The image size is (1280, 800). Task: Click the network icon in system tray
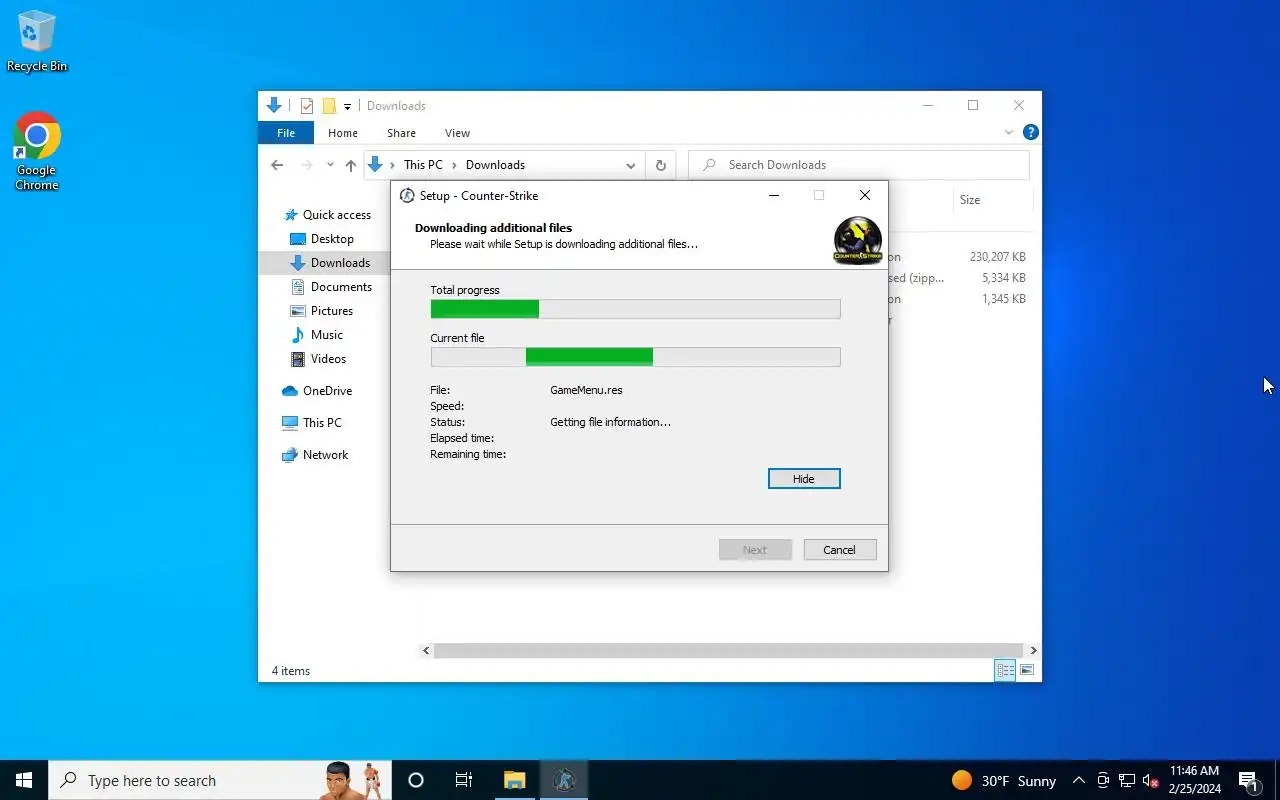click(1127, 780)
